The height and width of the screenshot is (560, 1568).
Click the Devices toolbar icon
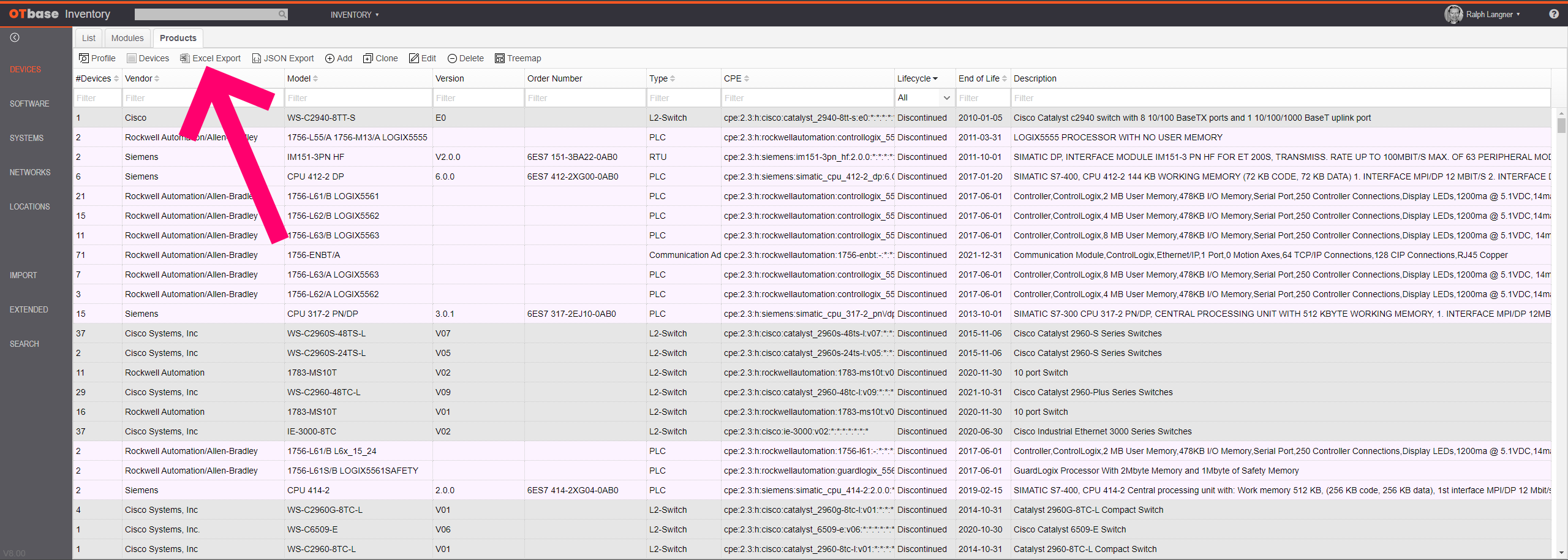tap(131, 58)
